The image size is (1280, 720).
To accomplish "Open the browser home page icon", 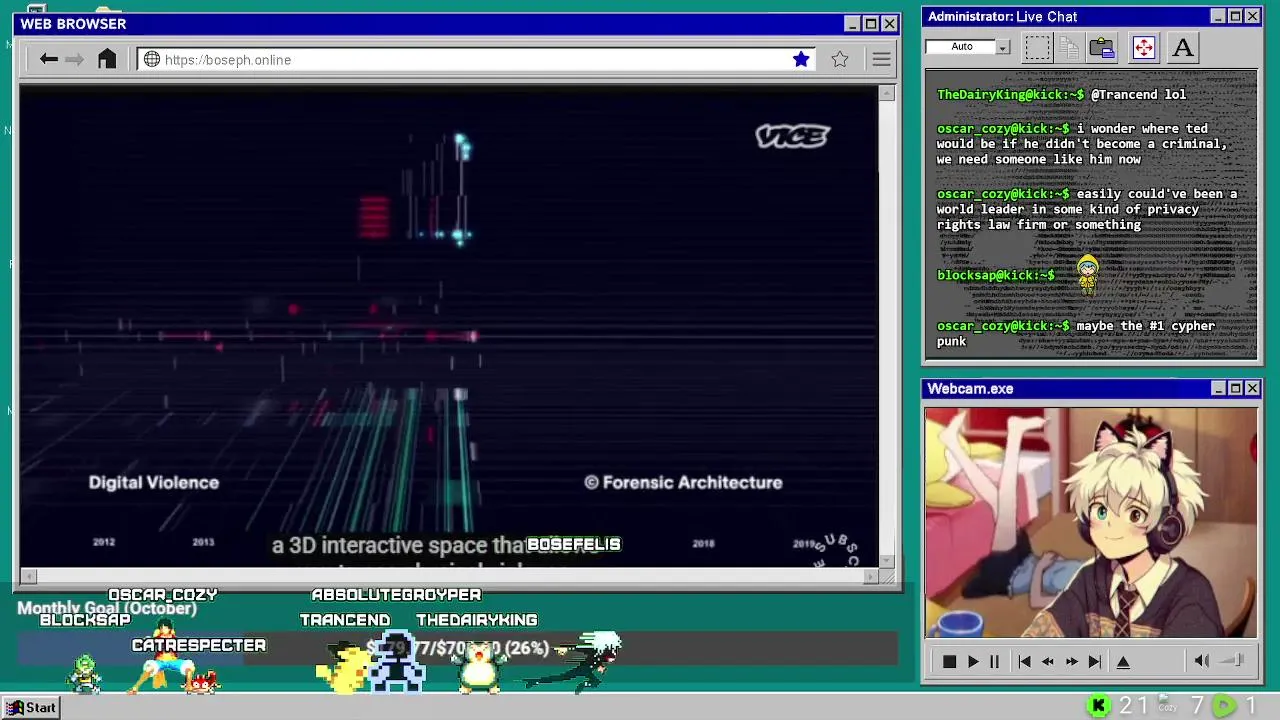I will [x=107, y=59].
